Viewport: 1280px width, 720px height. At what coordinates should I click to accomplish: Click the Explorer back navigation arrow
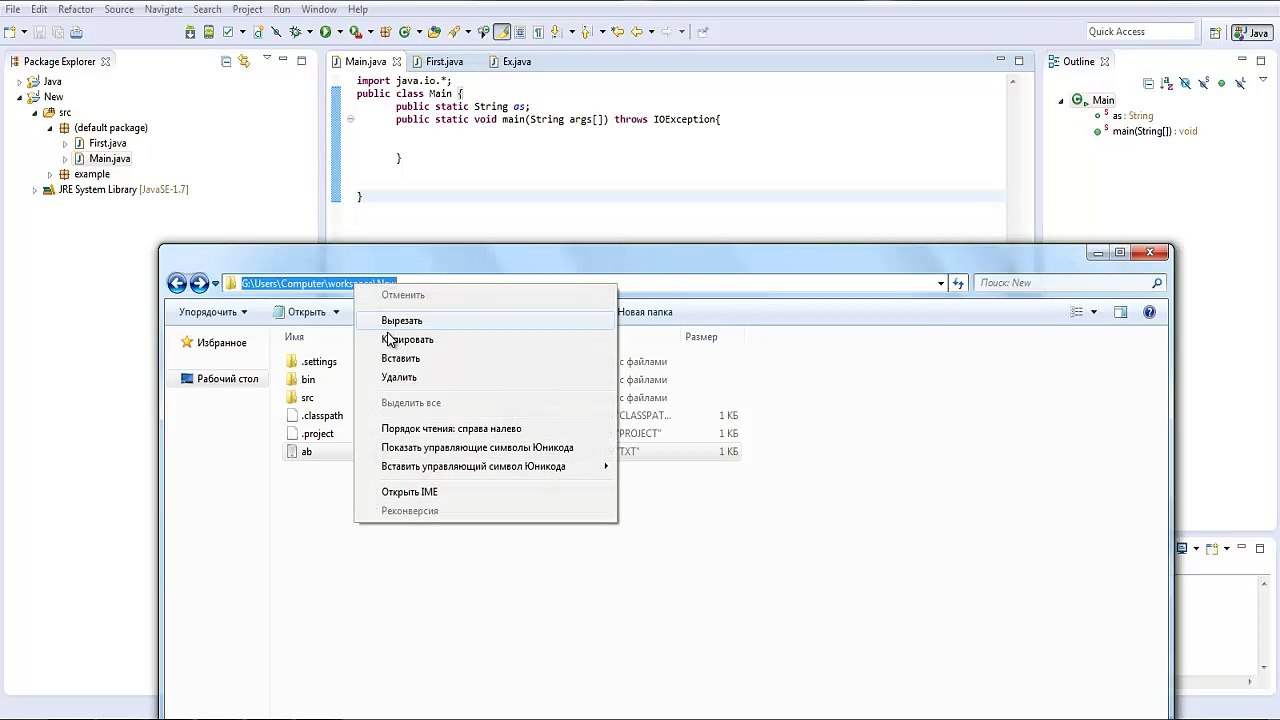pos(177,283)
